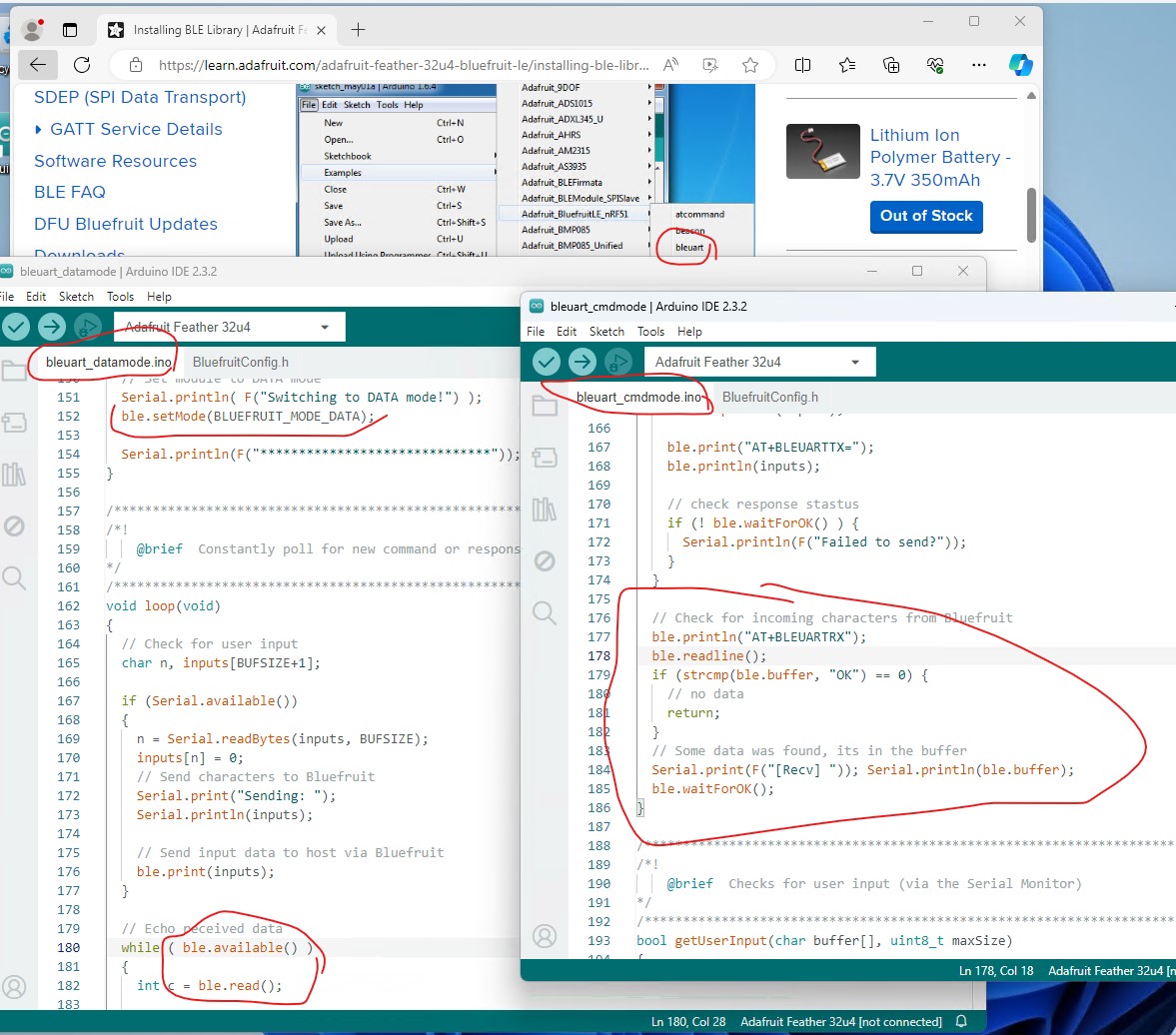Open DFU Bluefruit Updates link

[126, 224]
